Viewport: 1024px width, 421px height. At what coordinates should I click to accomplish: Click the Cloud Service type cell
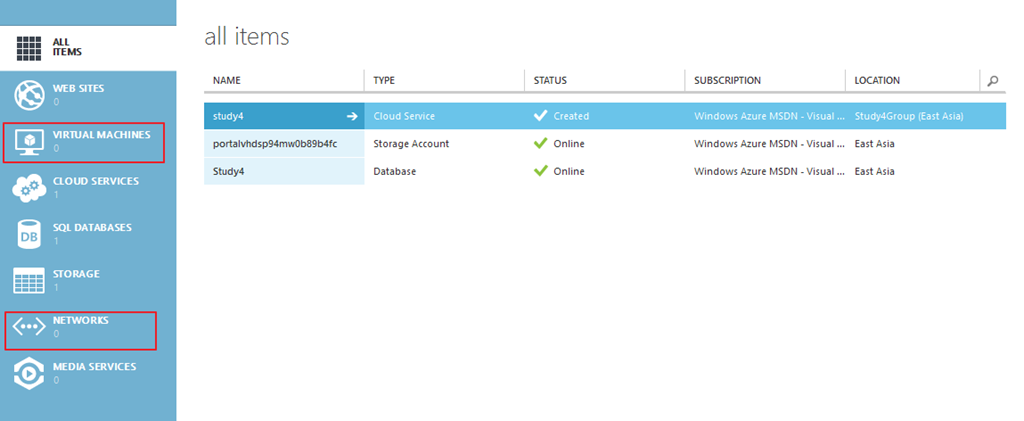(404, 116)
